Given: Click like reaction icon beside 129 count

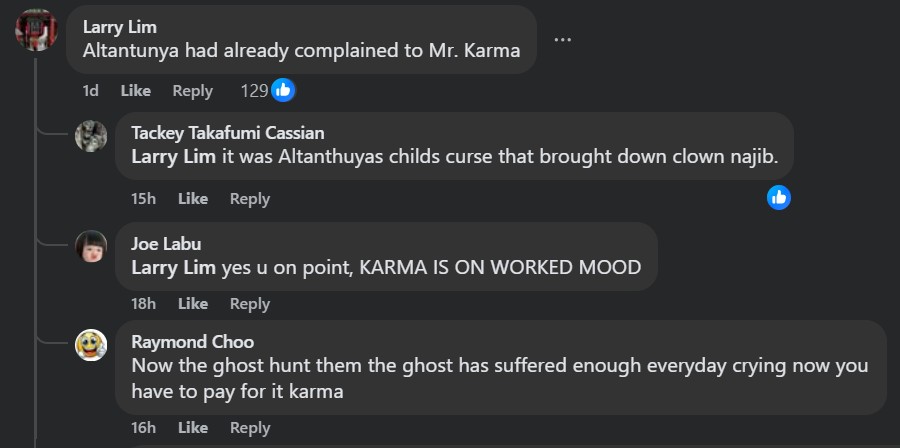Looking at the screenshot, I should (283, 91).
